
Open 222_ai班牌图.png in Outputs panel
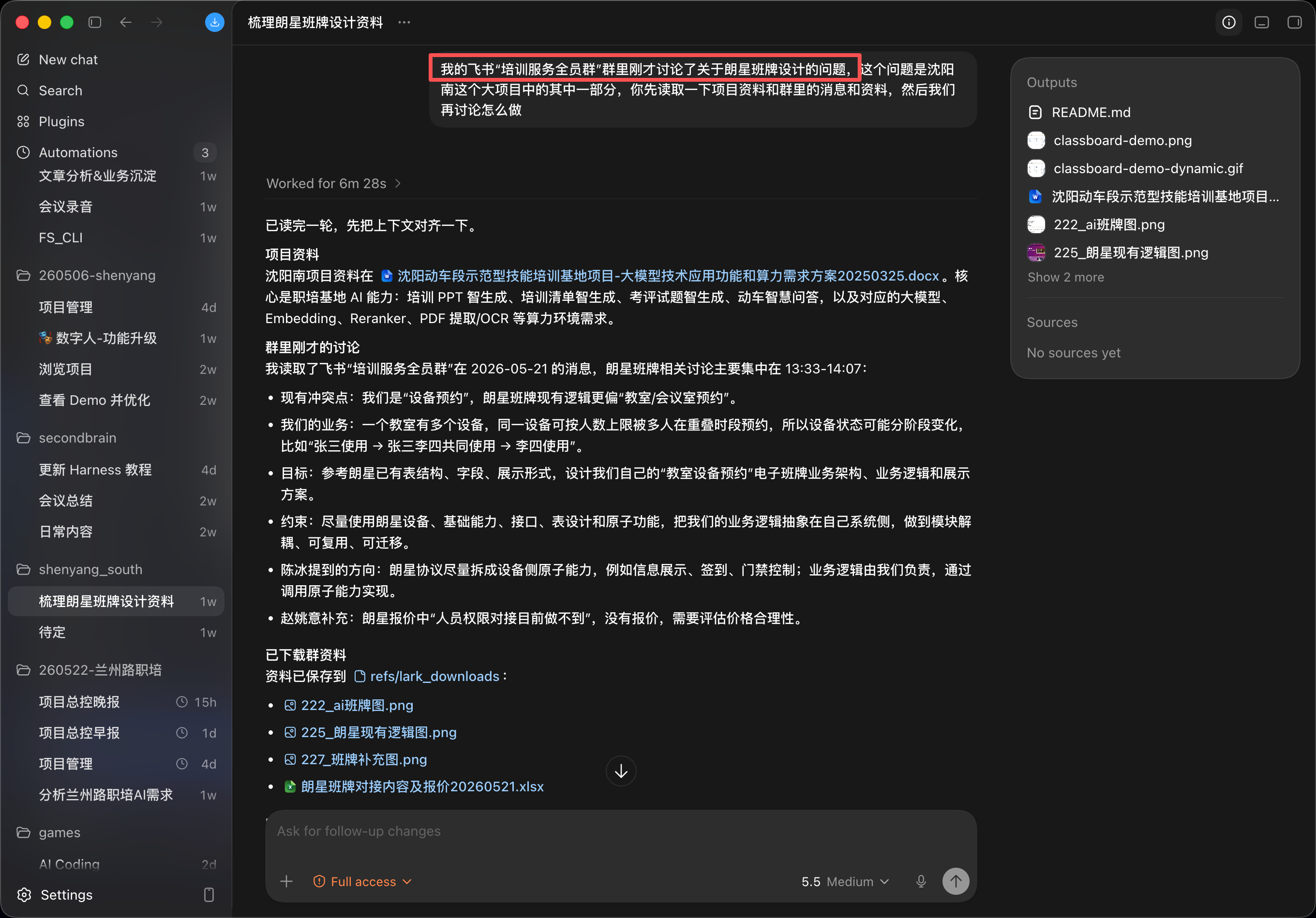[x=1096, y=224]
